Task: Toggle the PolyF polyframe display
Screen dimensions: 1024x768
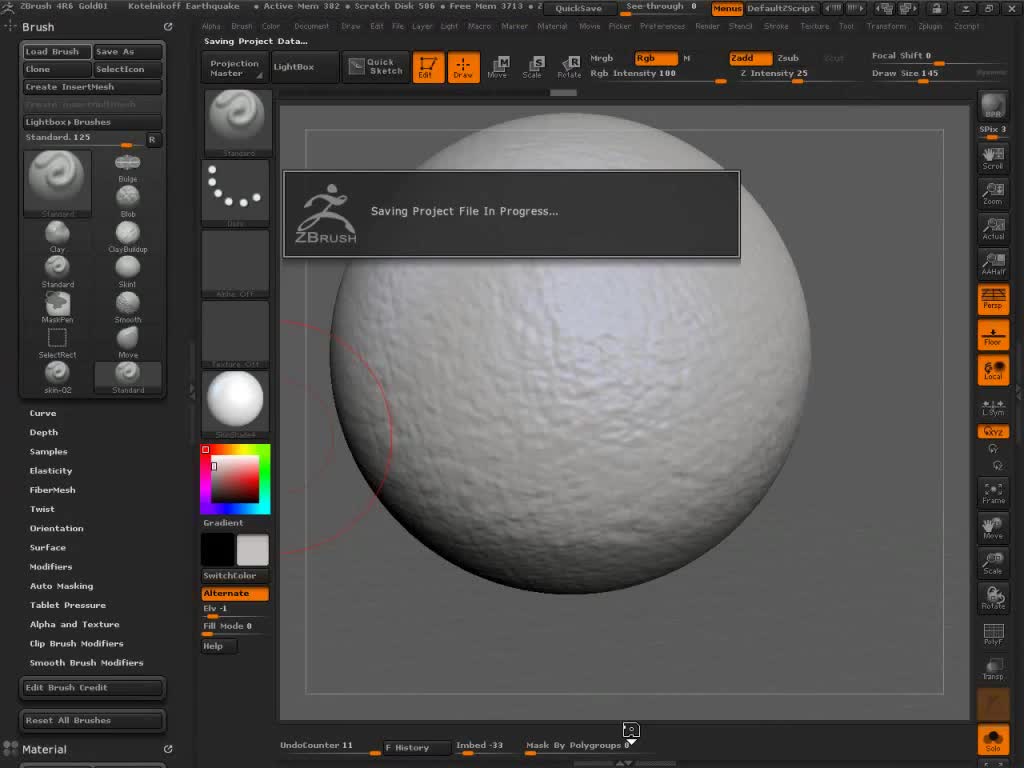Action: click(x=993, y=633)
